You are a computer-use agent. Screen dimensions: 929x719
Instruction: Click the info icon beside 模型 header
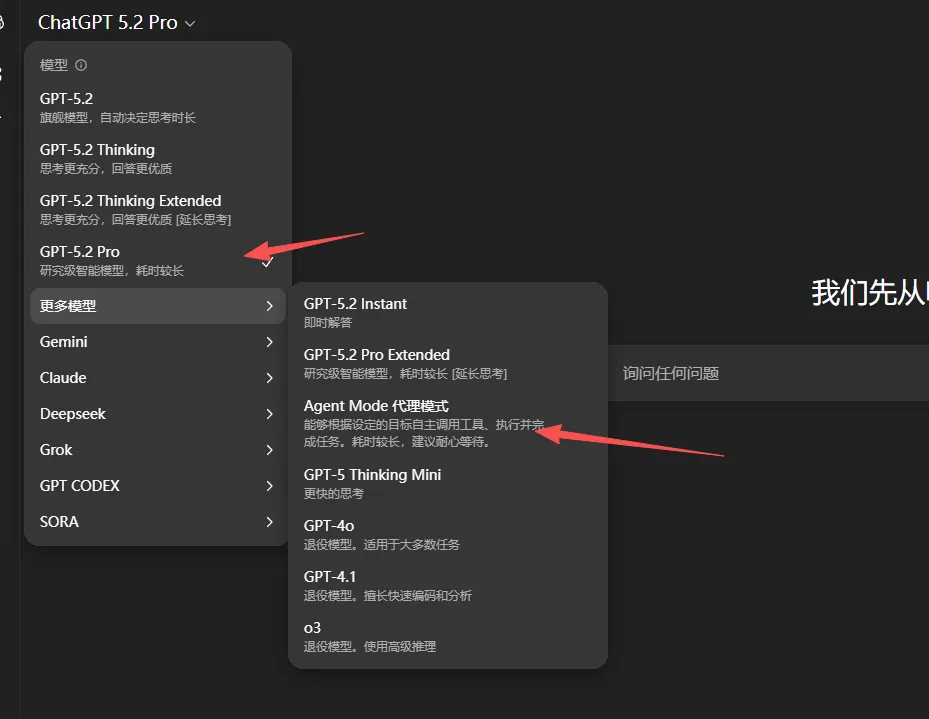(x=81, y=65)
